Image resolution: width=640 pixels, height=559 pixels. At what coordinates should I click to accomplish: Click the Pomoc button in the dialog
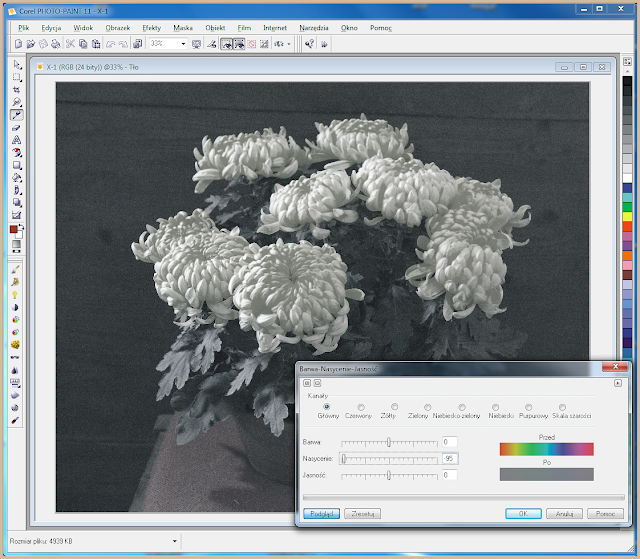pos(605,514)
